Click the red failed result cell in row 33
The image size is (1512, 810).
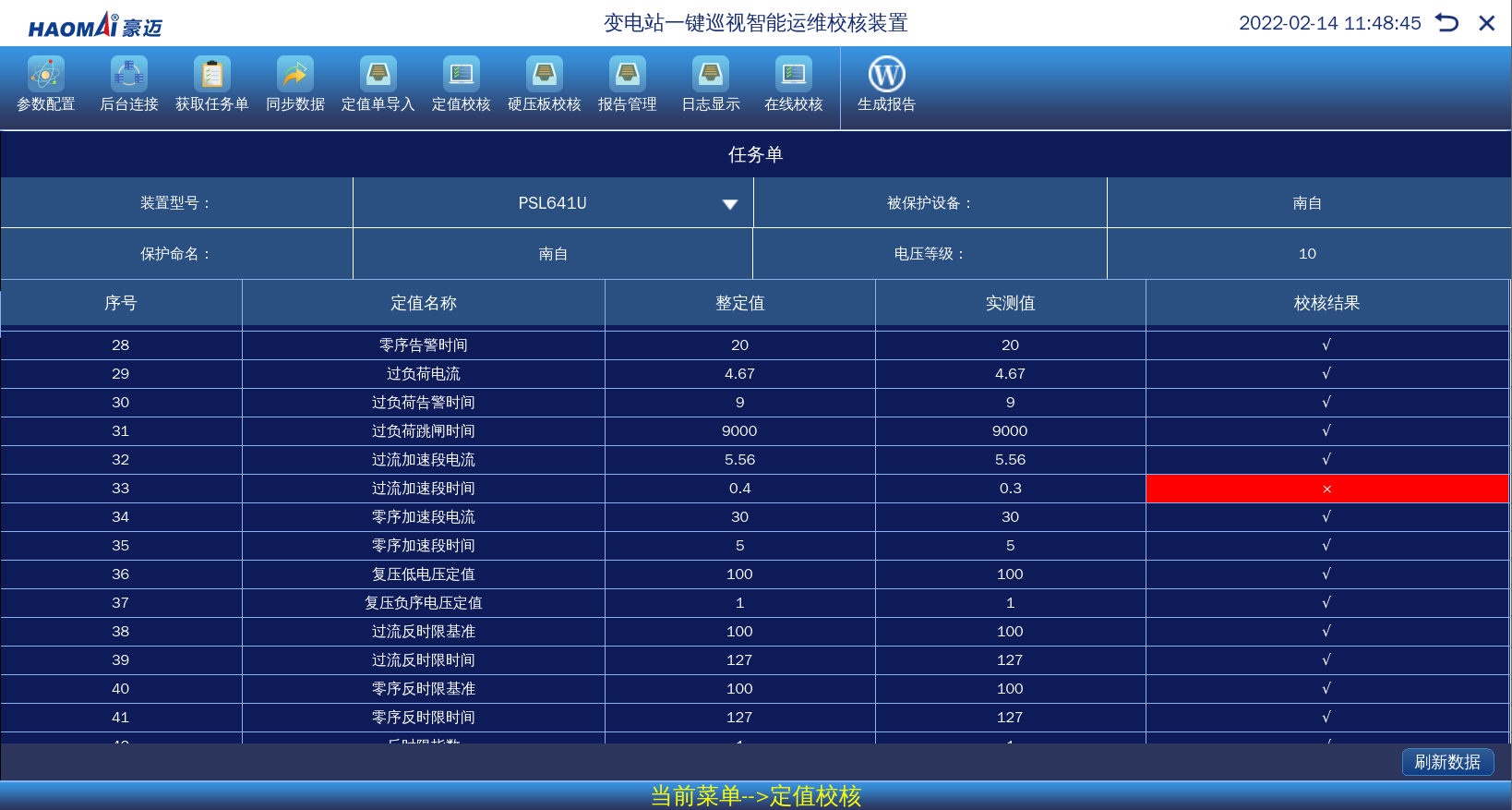point(1326,489)
